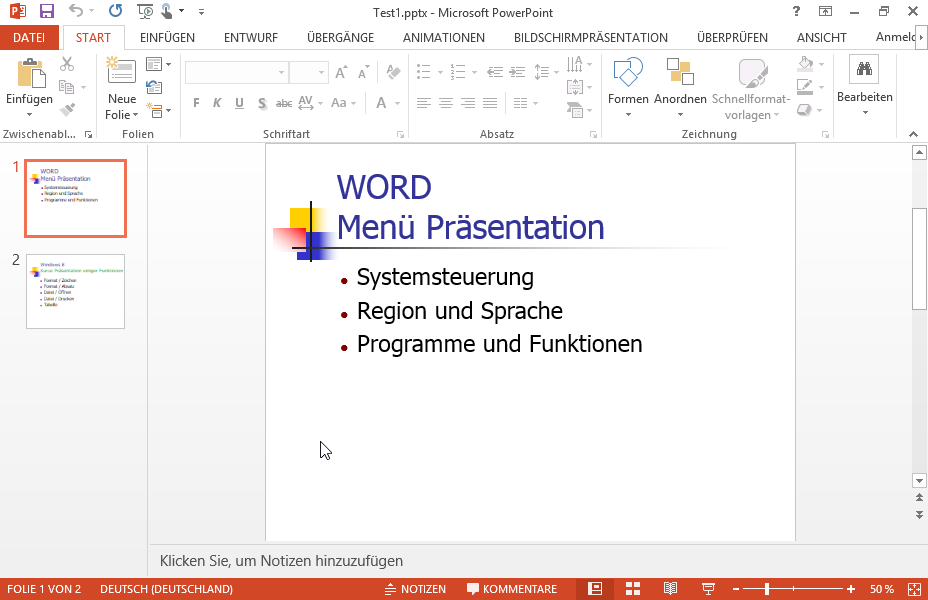Convert text to SmartArt icon

pos(575,109)
